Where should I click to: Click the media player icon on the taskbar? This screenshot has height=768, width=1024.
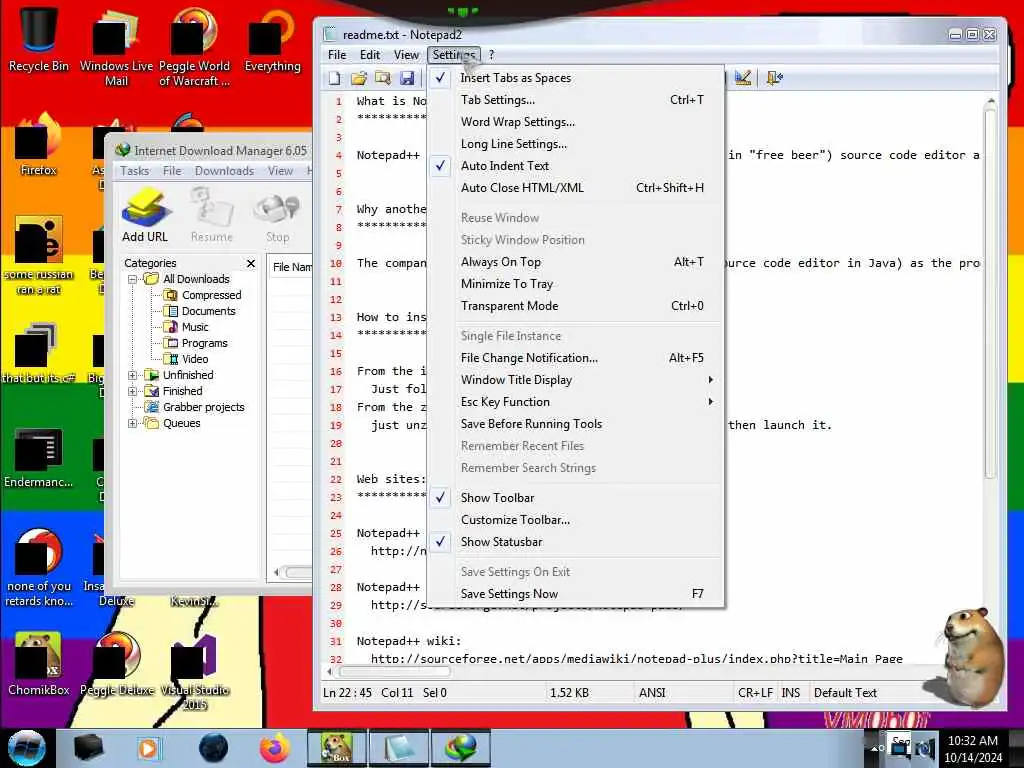148,748
